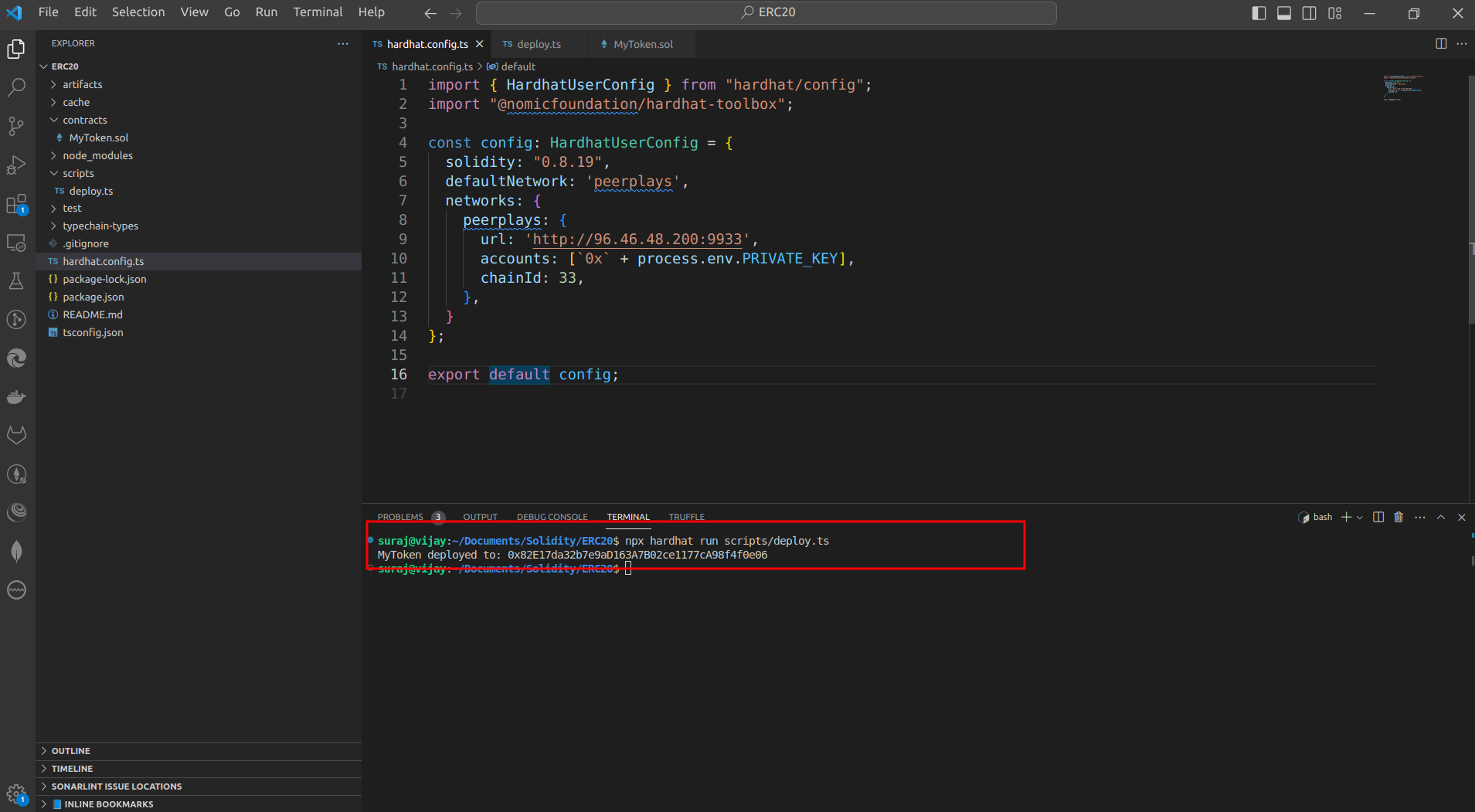Open Run and Debug view
1475x812 pixels.
click(x=16, y=165)
